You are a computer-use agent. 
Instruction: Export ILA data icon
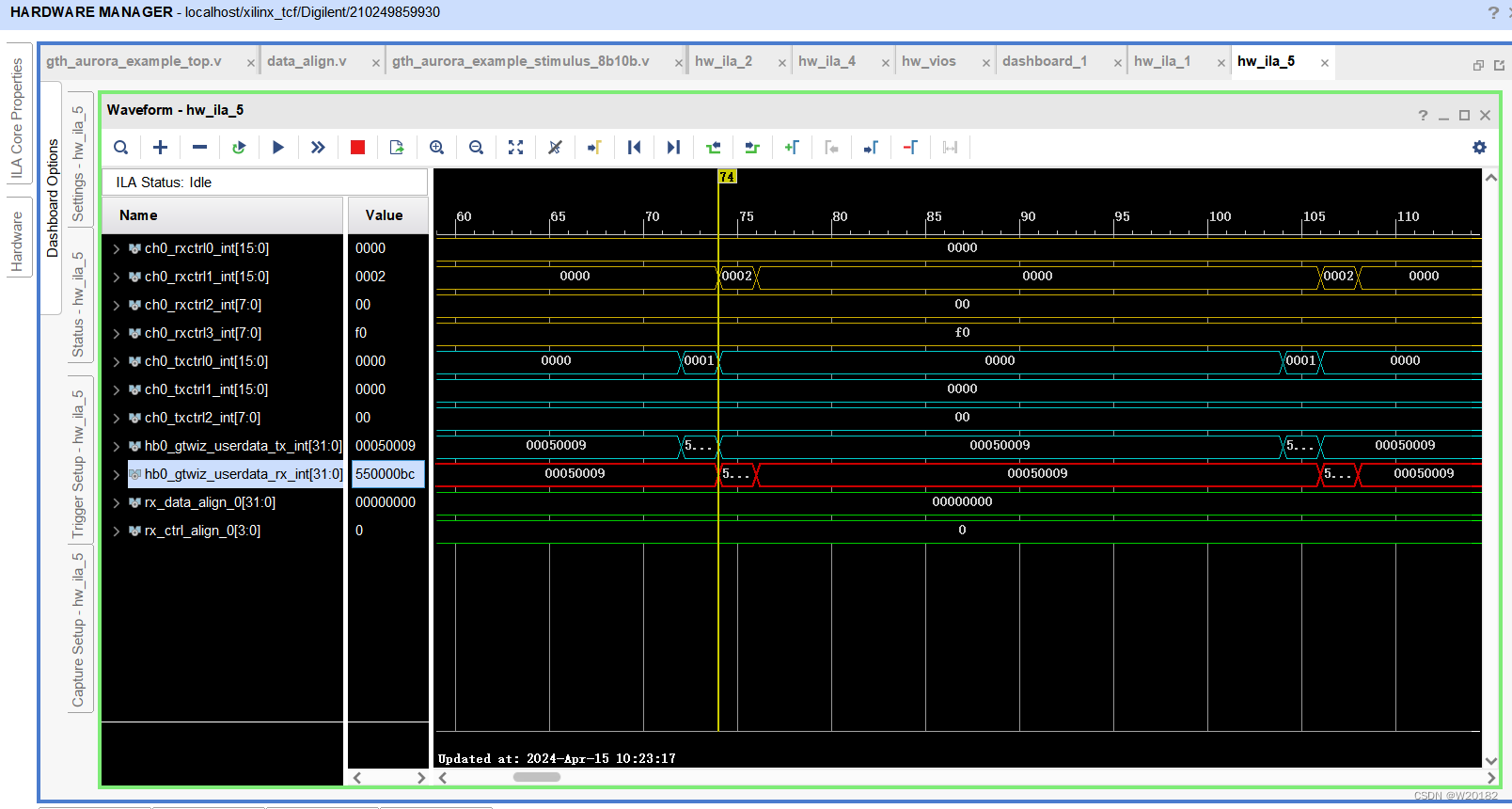[x=397, y=148]
